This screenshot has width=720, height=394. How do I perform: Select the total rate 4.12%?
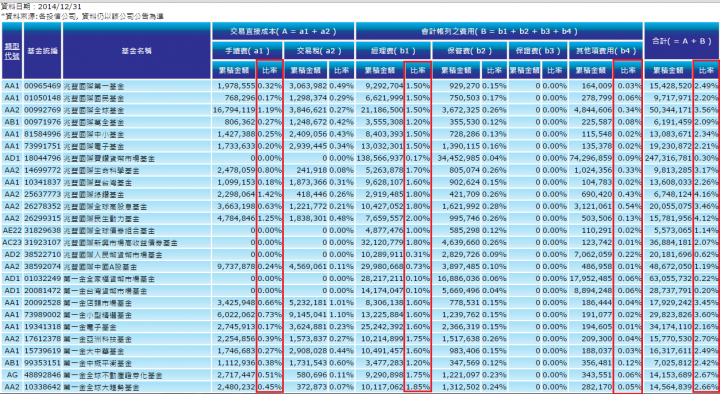[x=706, y=219]
